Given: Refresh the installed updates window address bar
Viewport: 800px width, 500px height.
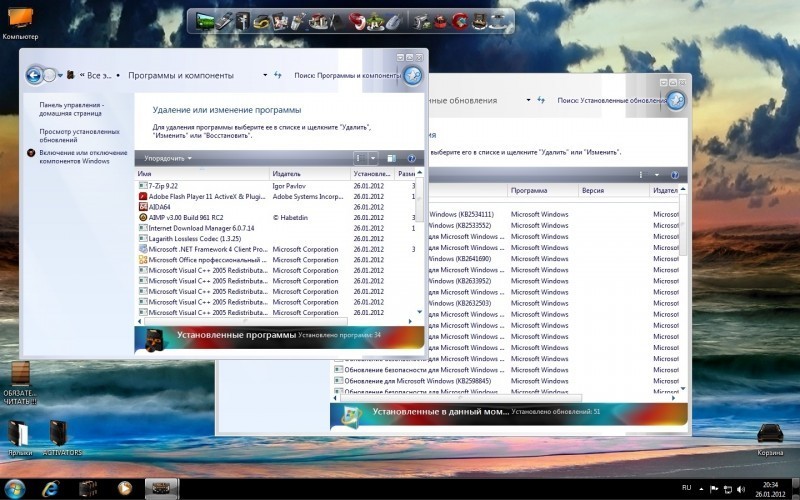Looking at the screenshot, I should 541,100.
